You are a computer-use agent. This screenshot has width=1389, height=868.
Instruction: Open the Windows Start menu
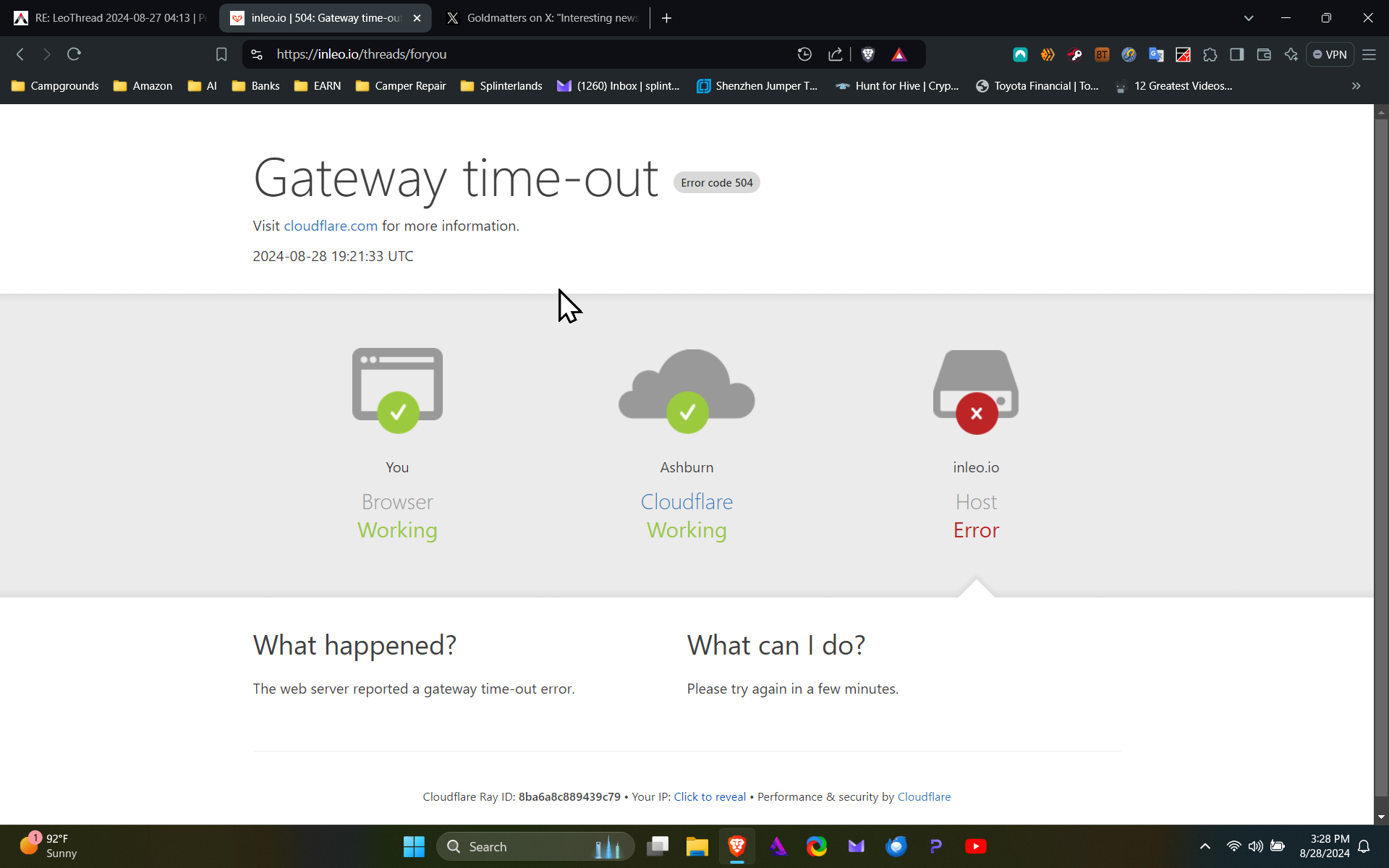(x=414, y=846)
